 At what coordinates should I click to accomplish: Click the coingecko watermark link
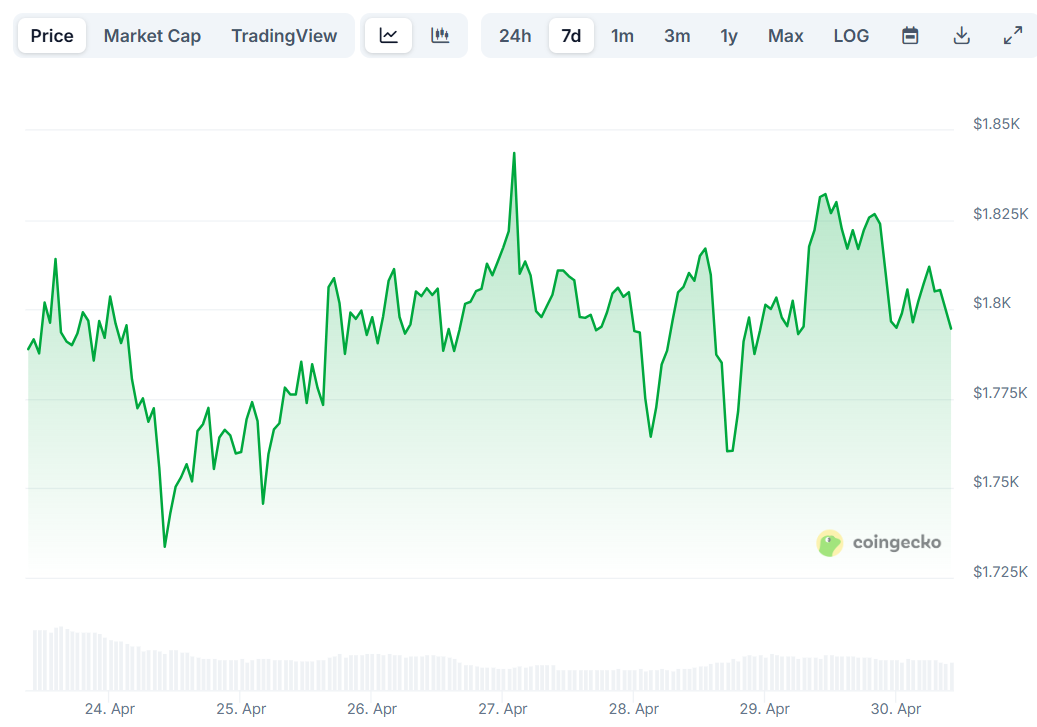click(896, 543)
